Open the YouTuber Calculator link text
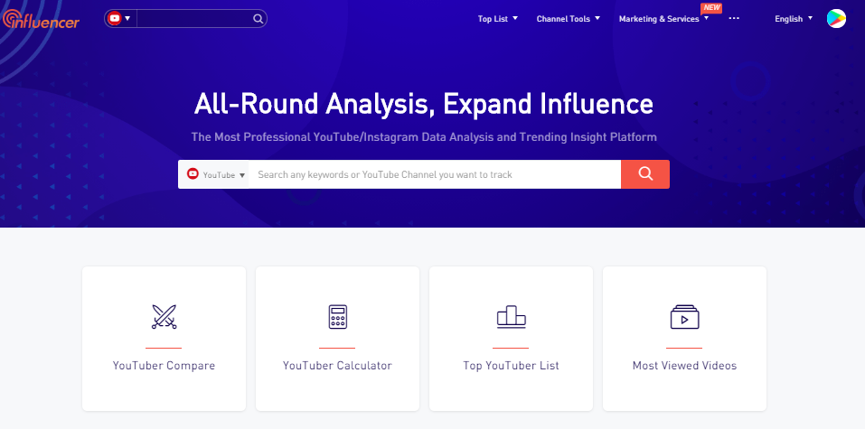865x429 pixels. (x=338, y=366)
